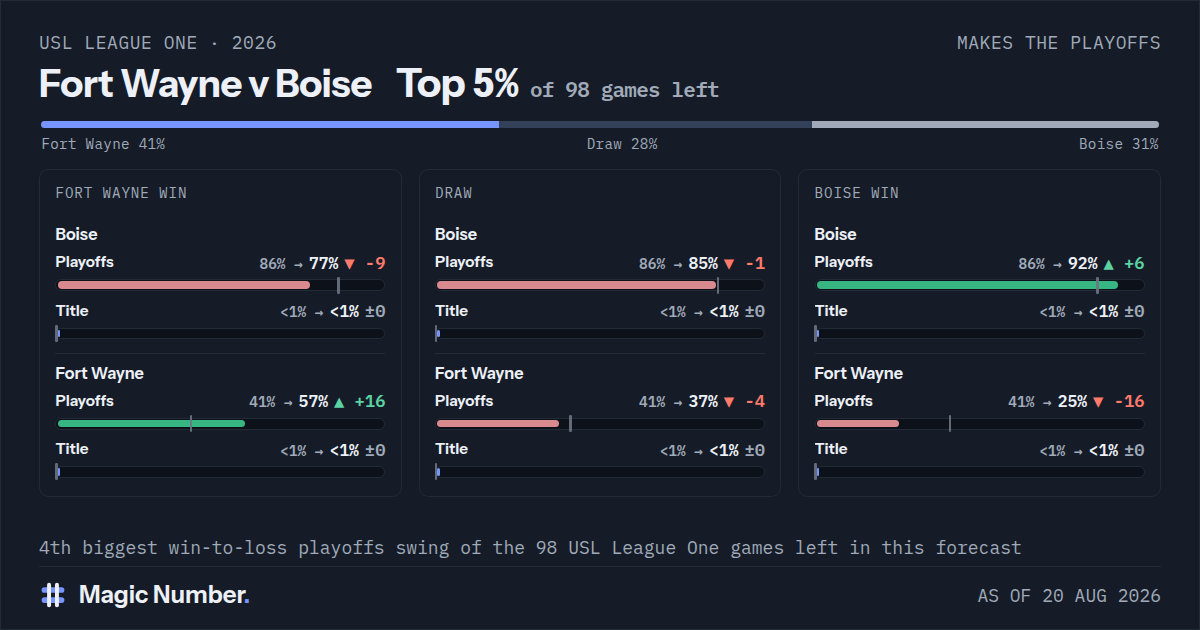Click the Fort Wayne 41% probability bar segment

click(x=270, y=125)
